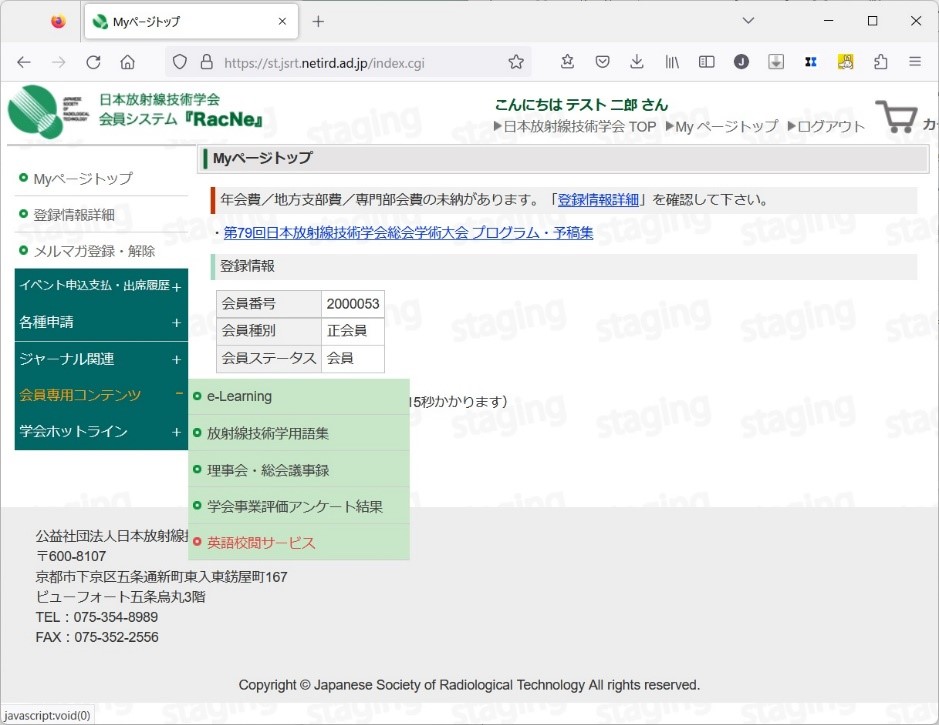Click the ログアウト link in the header
The height and width of the screenshot is (725, 939).
(830, 127)
